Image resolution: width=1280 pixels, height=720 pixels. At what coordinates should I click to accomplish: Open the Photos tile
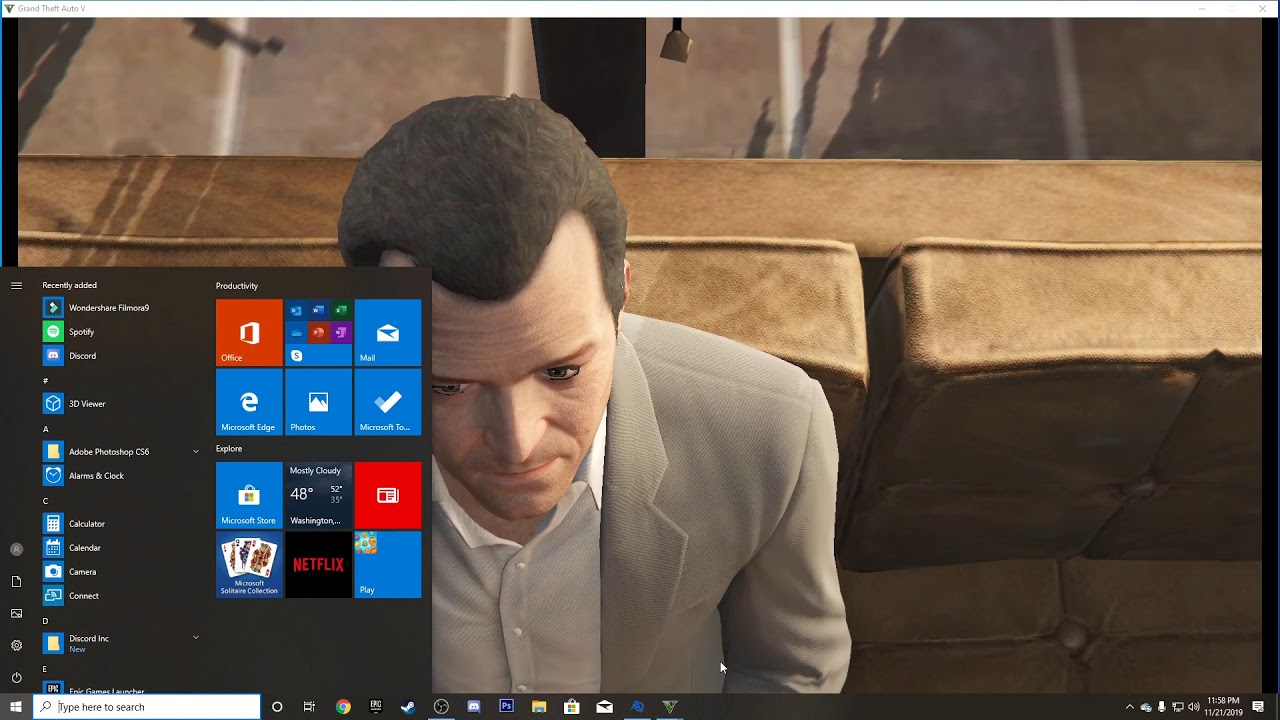(x=318, y=402)
